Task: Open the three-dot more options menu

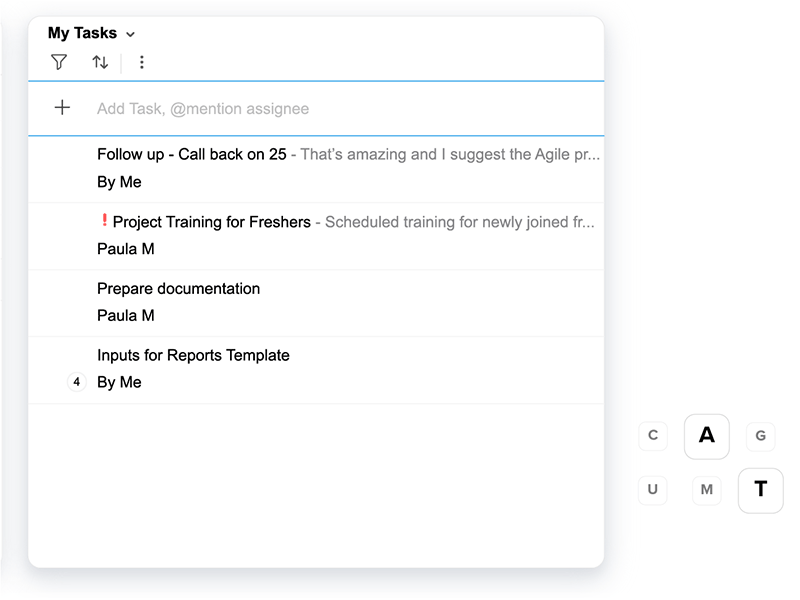Action: pos(142,62)
